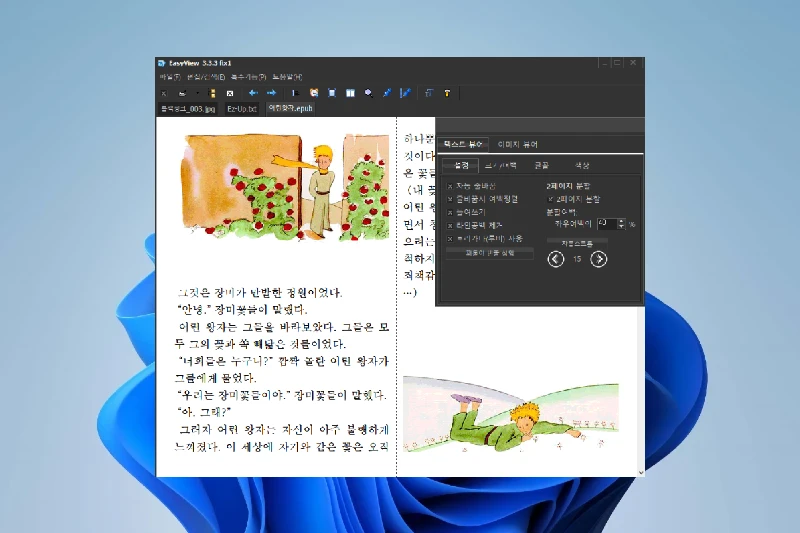Select the 텍스트 뷰어 settings tab
800x533 pixels.
462,144
